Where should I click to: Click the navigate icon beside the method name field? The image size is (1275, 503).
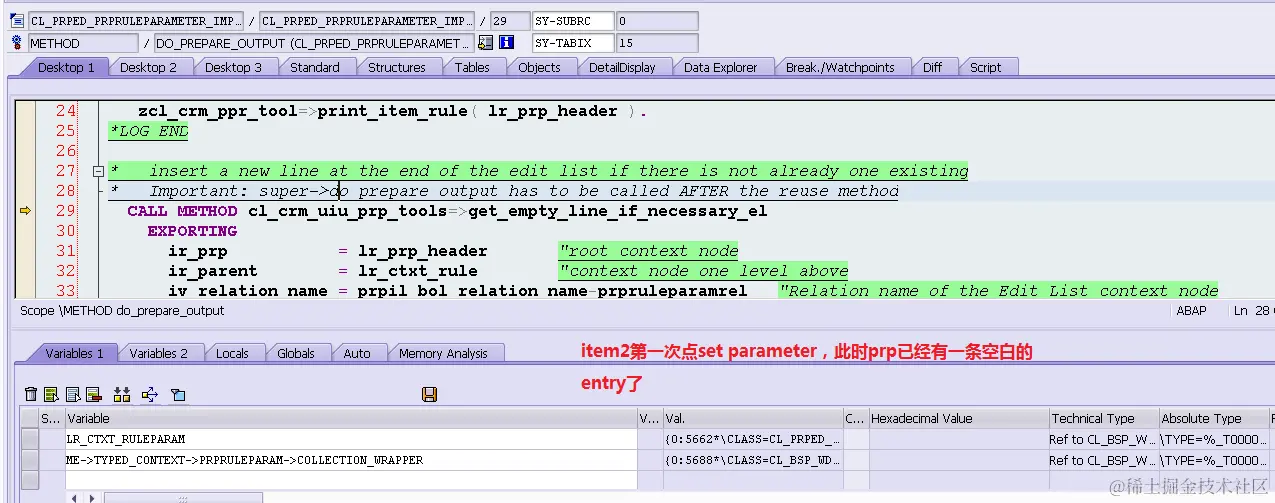pos(486,43)
